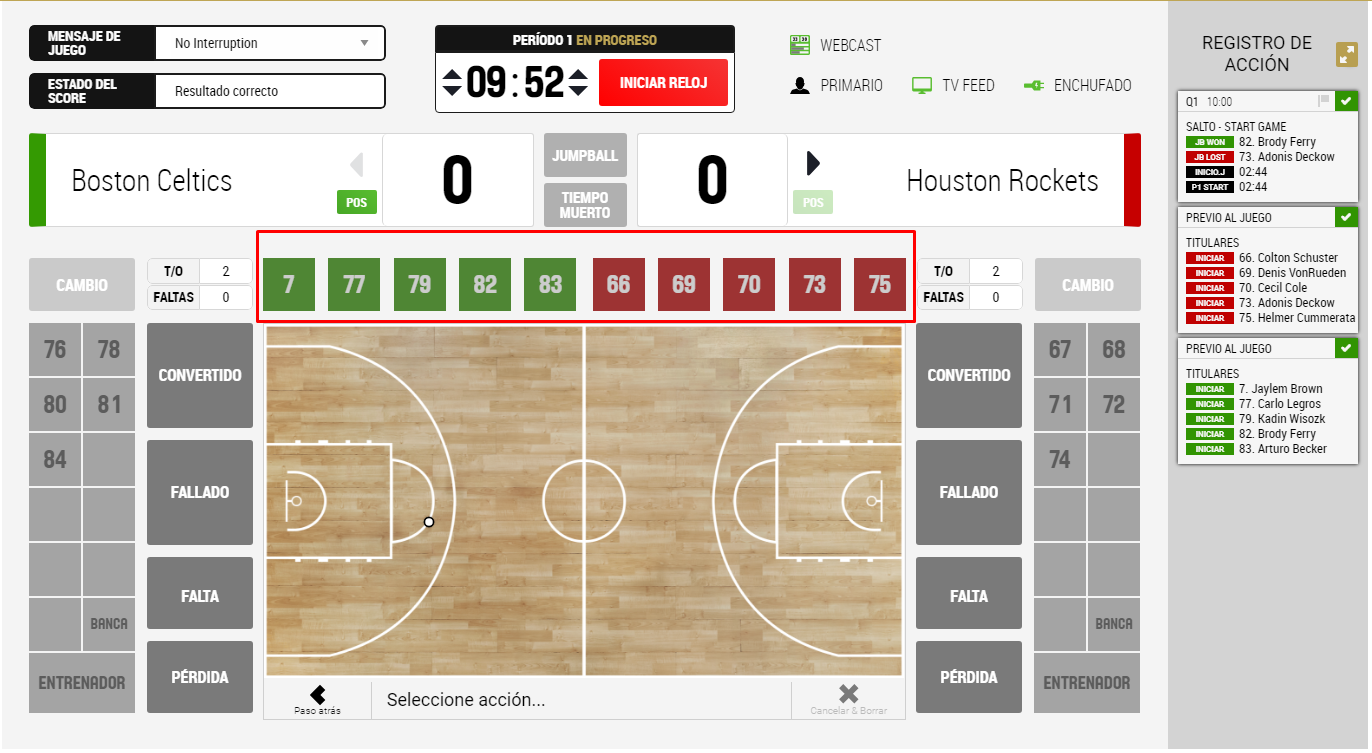Click the Webcast scoreboard icon

tap(799, 45)
